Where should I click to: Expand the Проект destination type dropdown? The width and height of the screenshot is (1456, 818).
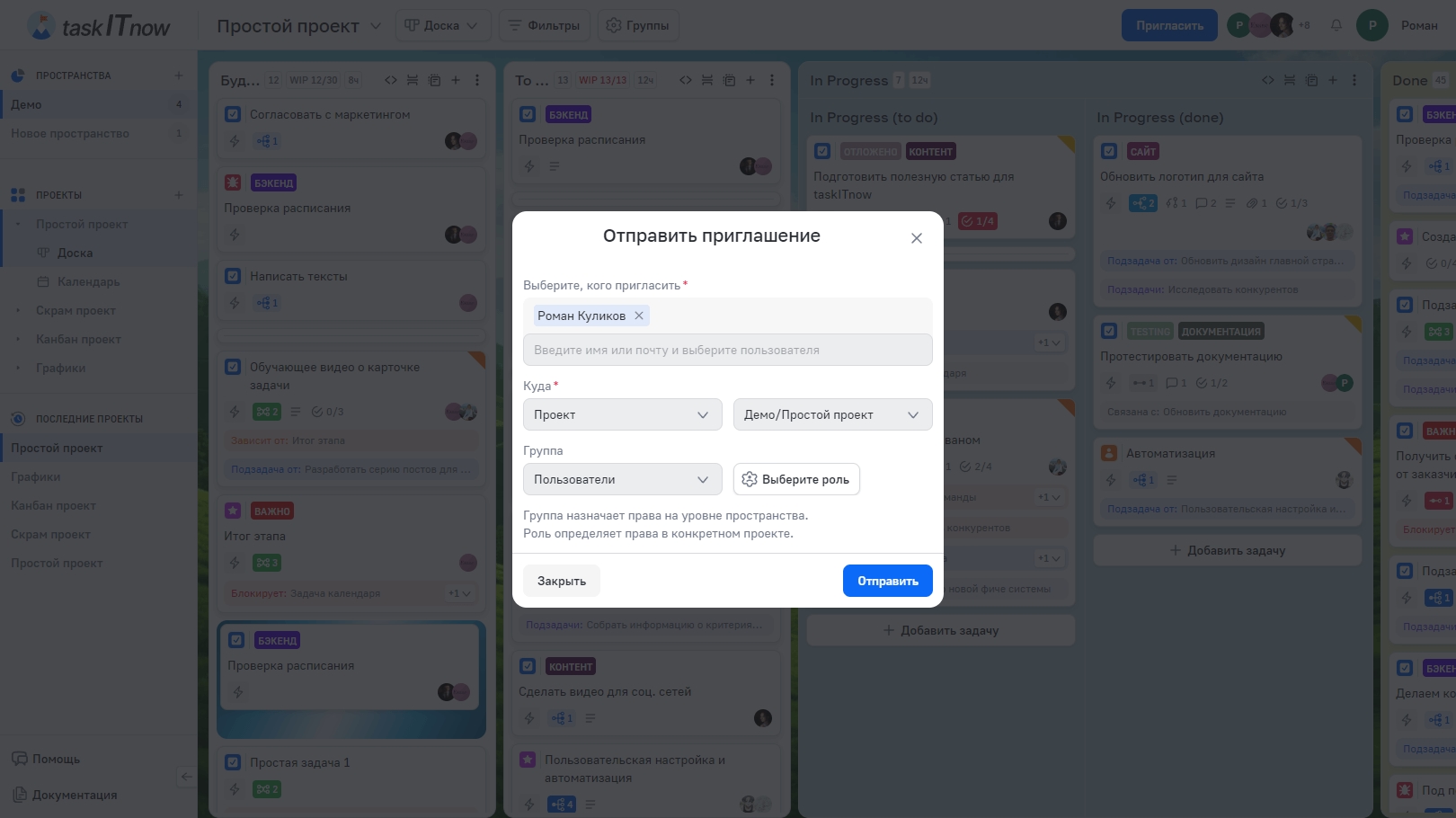pos(622,414)
